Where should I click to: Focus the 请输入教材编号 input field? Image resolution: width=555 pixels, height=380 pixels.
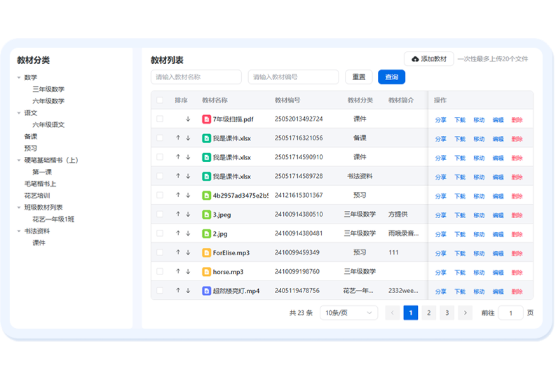pyautogui.click(x=293, y=77)
